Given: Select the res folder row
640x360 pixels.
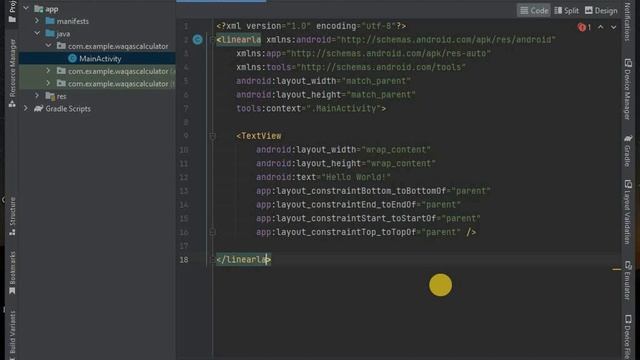Looking at the screenshot, I should [x=97, y=96].
